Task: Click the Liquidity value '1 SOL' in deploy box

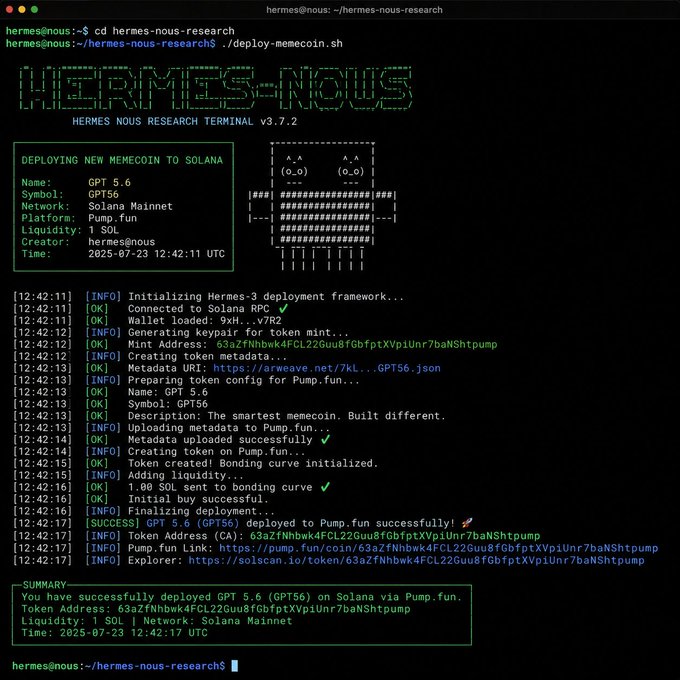Action: click(103, 230)
